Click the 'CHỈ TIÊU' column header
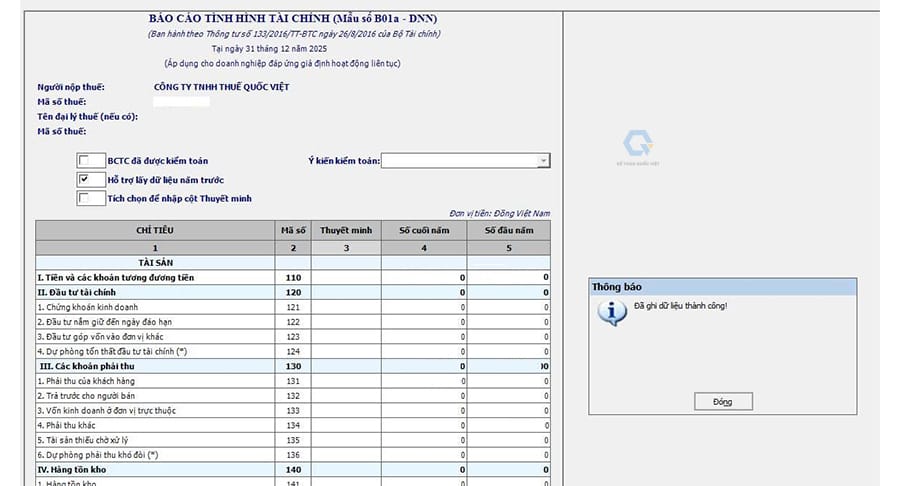Image resolution: width=900 pixels, height=486 pixels. point(155,230)
